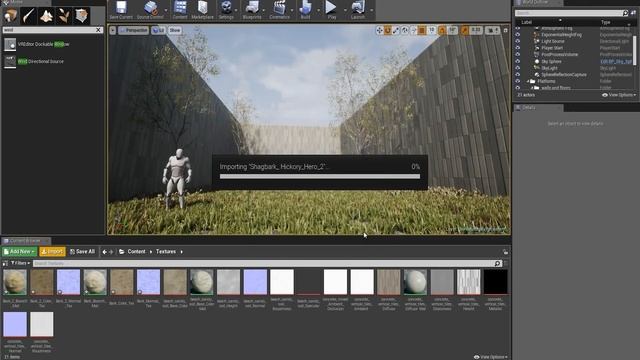640x360 pixels.
Task: Select the translate gizmo icon in viewport
Action: click(x=380, y=30)
